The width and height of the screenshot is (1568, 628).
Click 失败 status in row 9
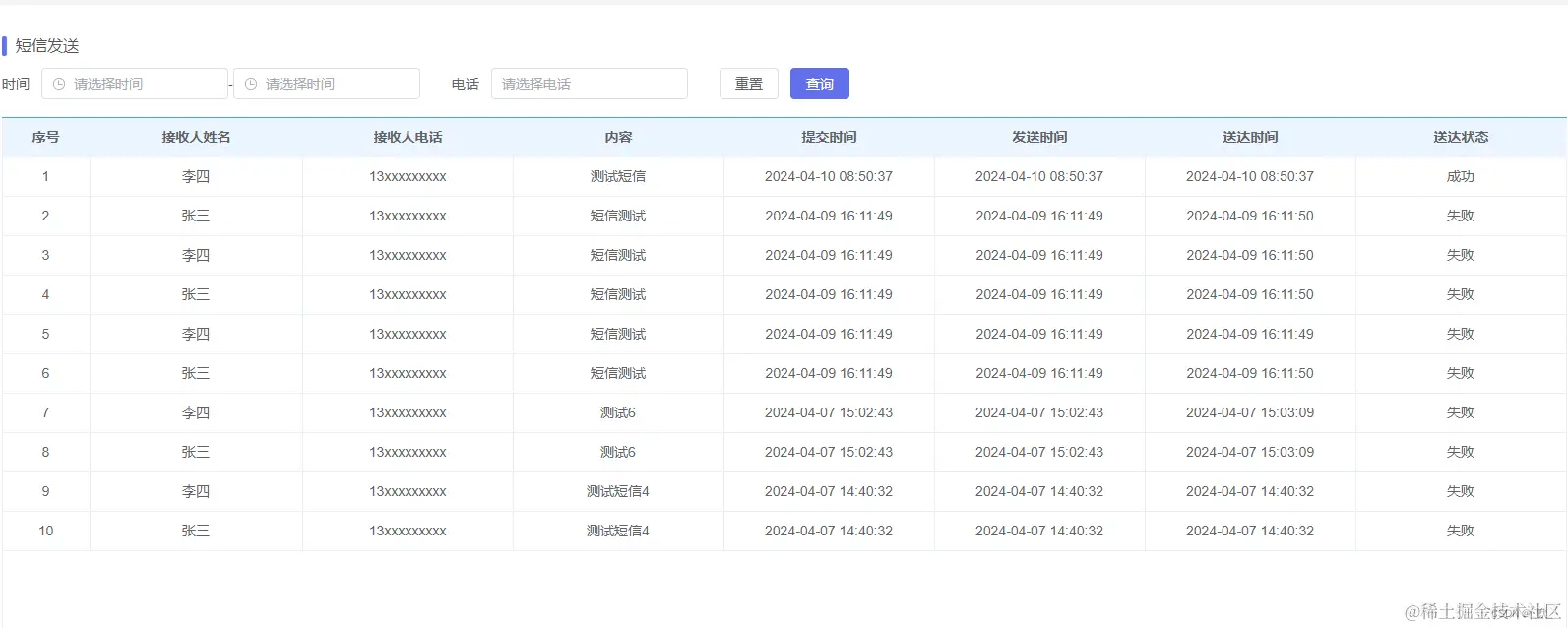pyautogui.click(x=1461, y=491)
